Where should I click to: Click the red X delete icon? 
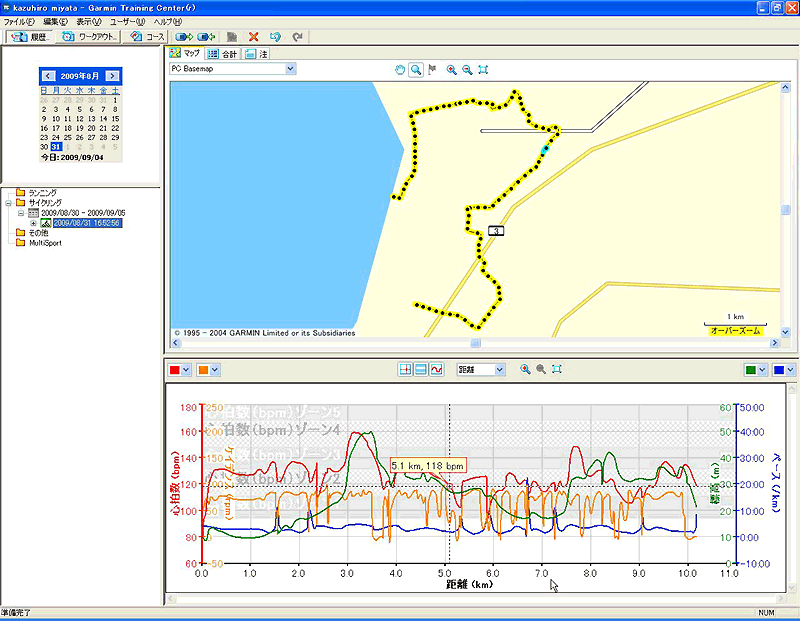[254, 37]
